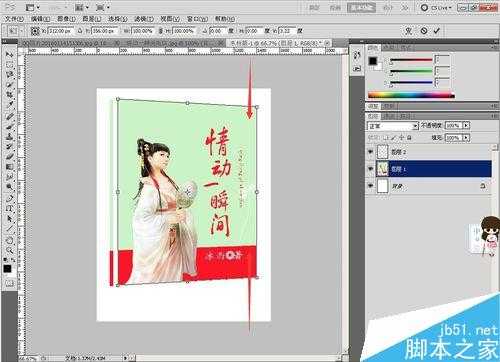This screenshot has width=500, height=362.
Task: Select the Path Selection tool
Action: (9, 219)
